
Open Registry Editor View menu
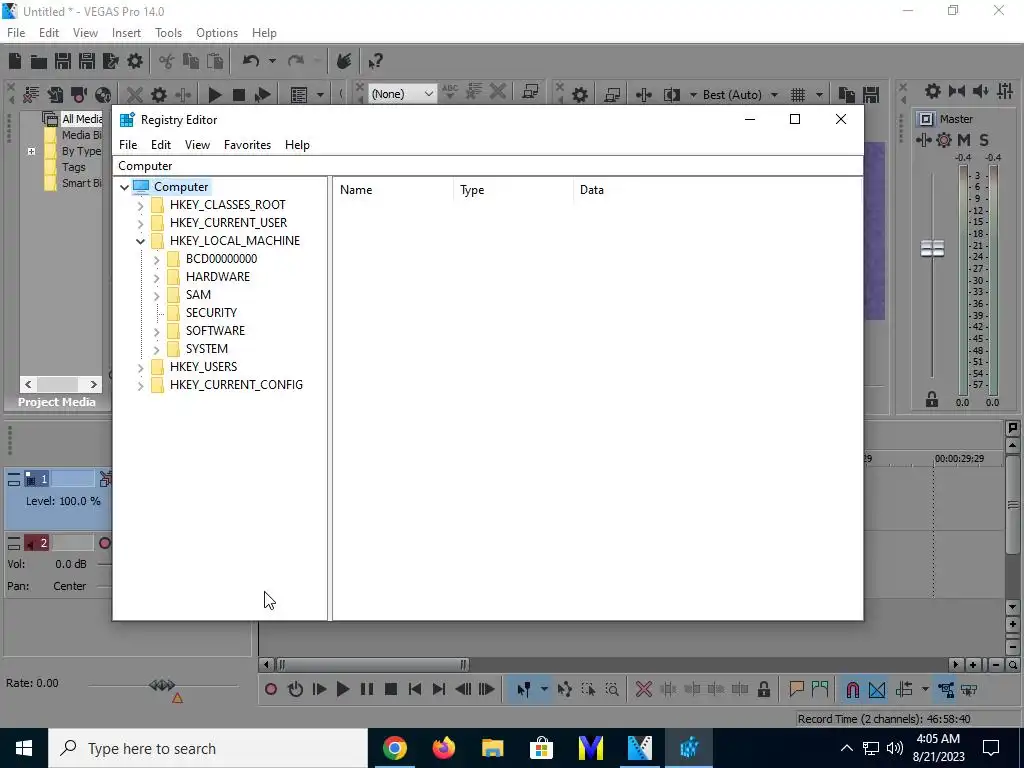197,145
